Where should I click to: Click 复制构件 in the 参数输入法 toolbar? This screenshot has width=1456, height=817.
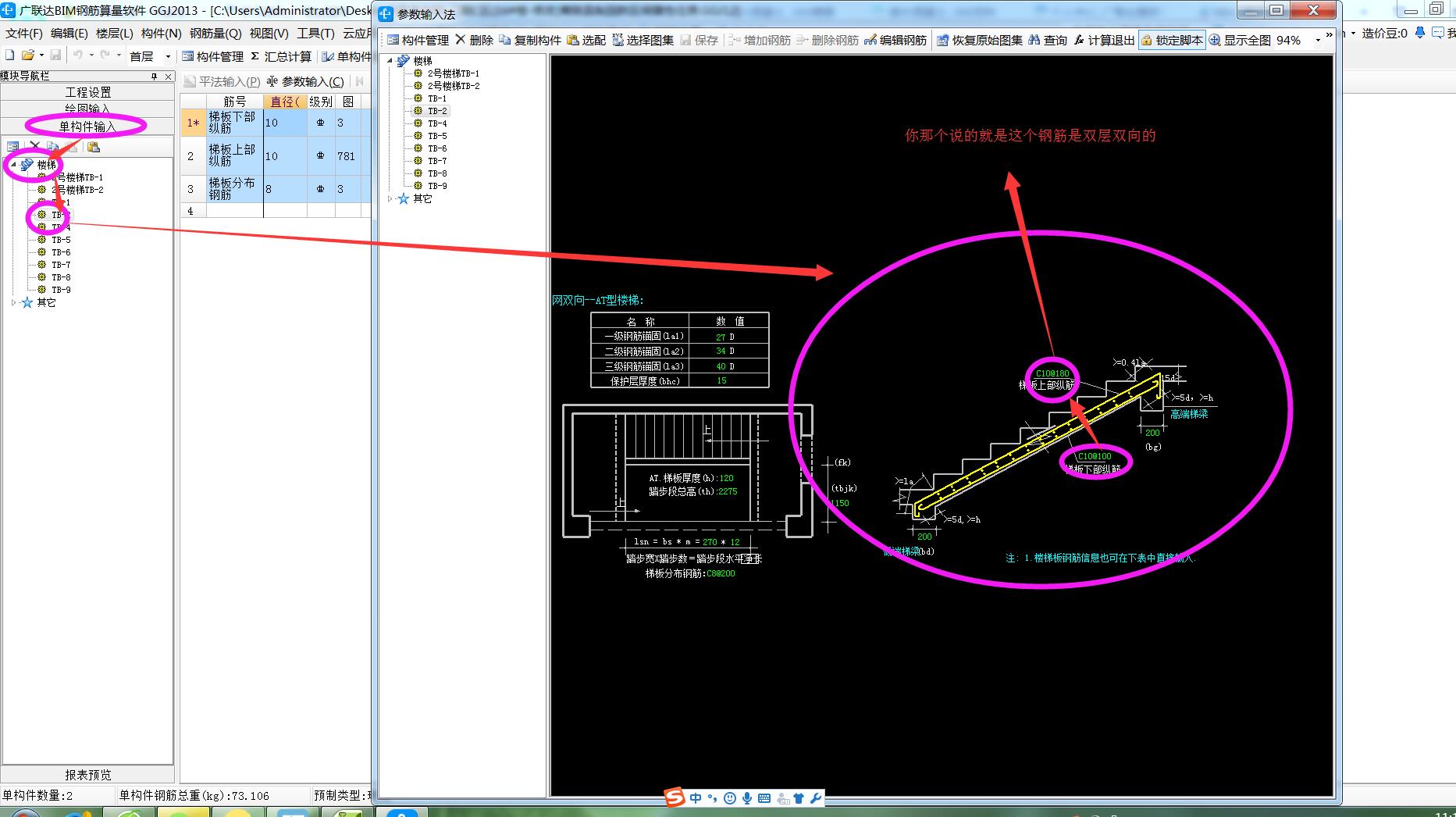tap(530, 40)
